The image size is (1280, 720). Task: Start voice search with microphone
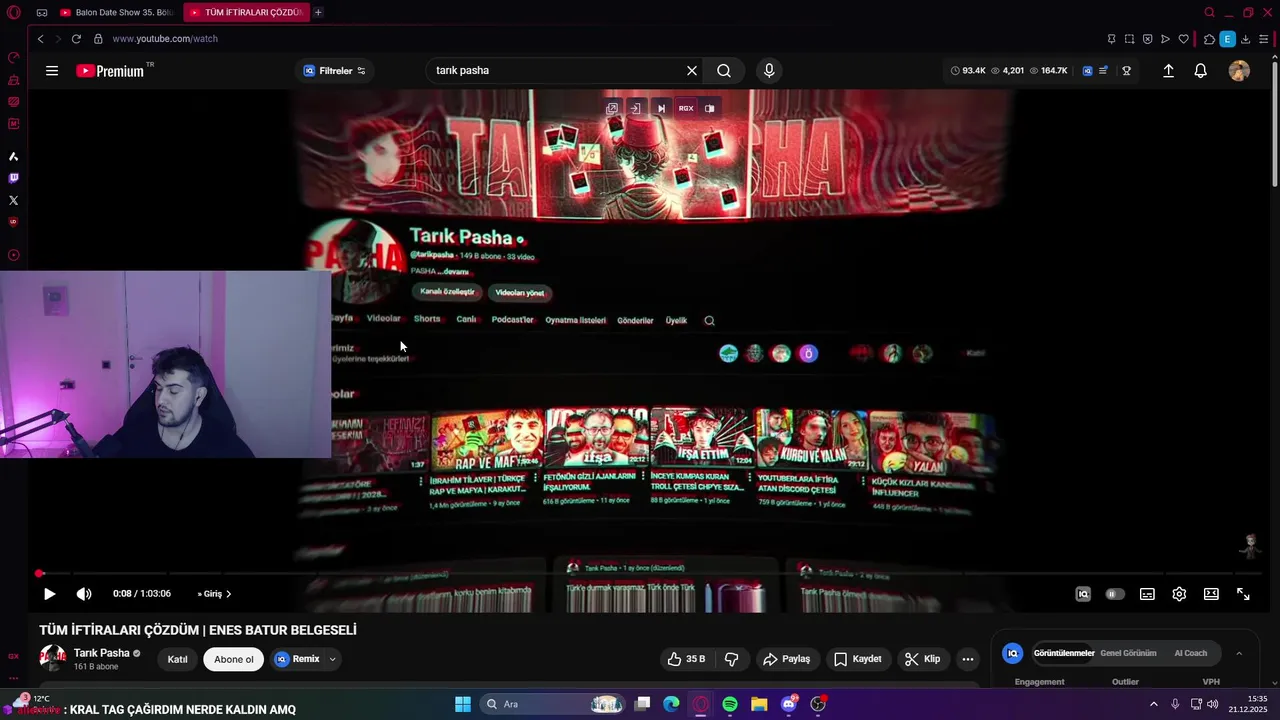(x=769, y=71)
